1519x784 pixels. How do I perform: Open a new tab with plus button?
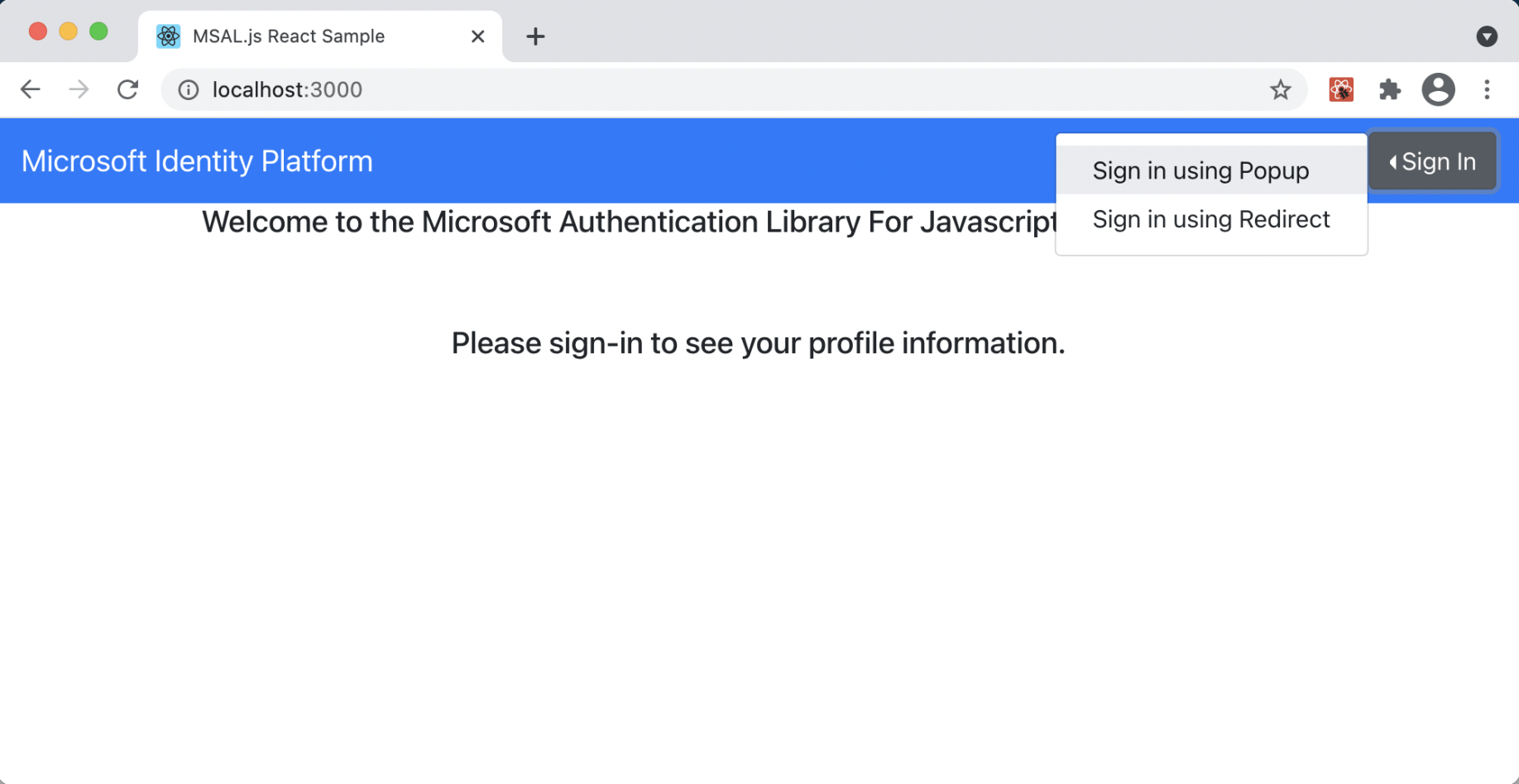pos(535,36)
